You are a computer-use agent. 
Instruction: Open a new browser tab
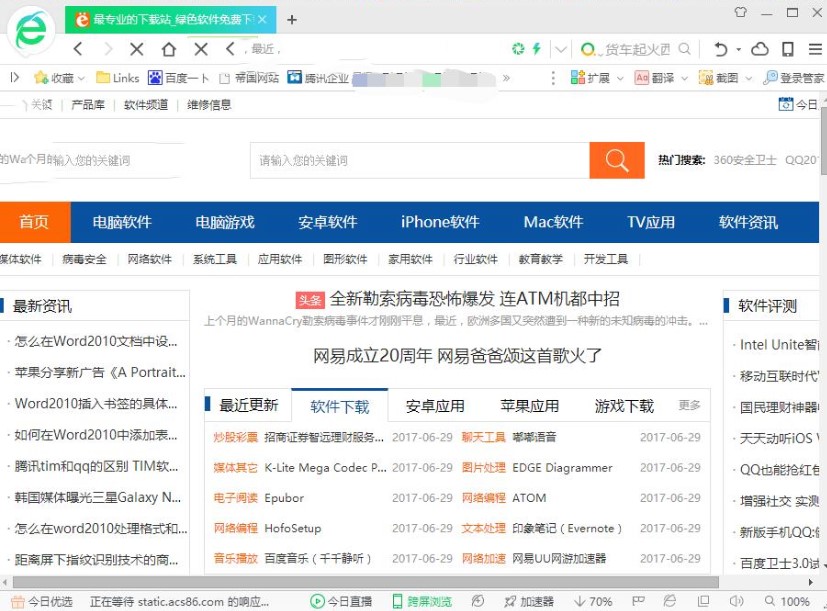click(x=292, y=19)
